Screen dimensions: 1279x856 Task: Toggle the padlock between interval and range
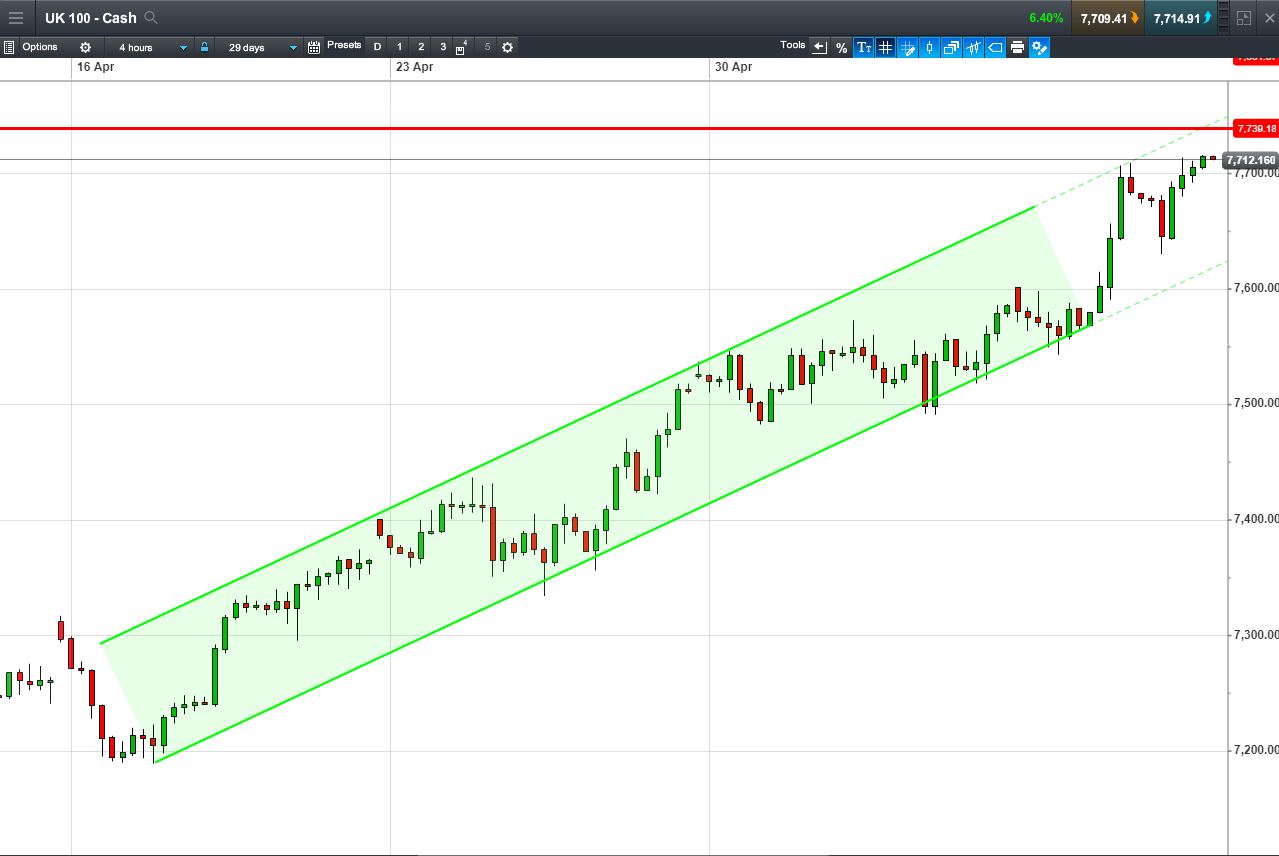click(204, 47)
